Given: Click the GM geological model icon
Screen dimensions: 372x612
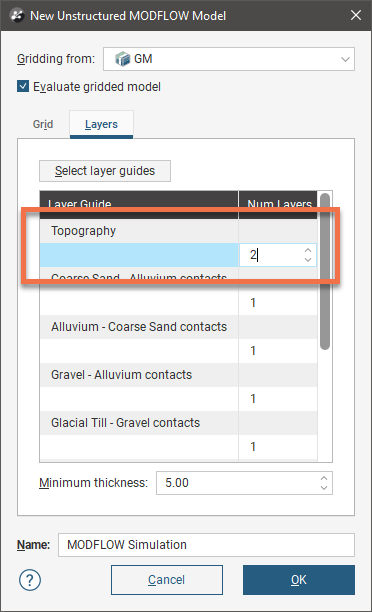Looking at the screenshot, I should pyautogui.click(x=122, y=59).
